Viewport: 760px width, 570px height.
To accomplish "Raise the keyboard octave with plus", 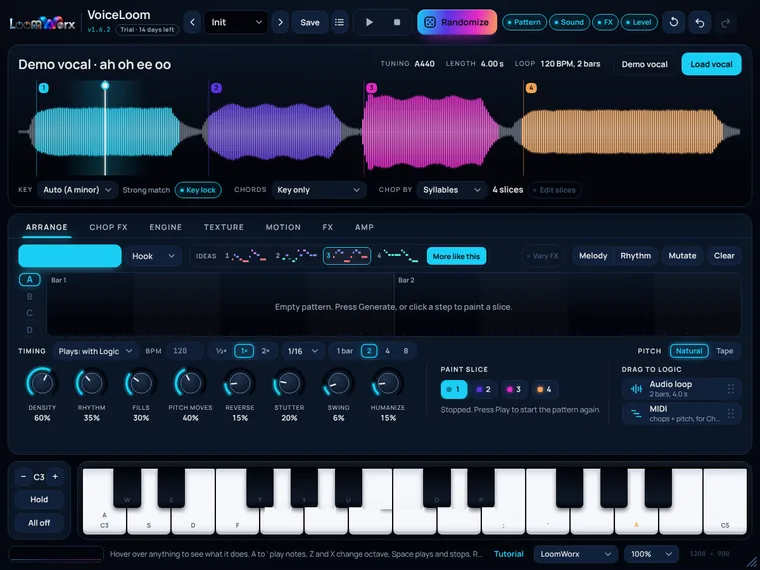I will (55, 477).
